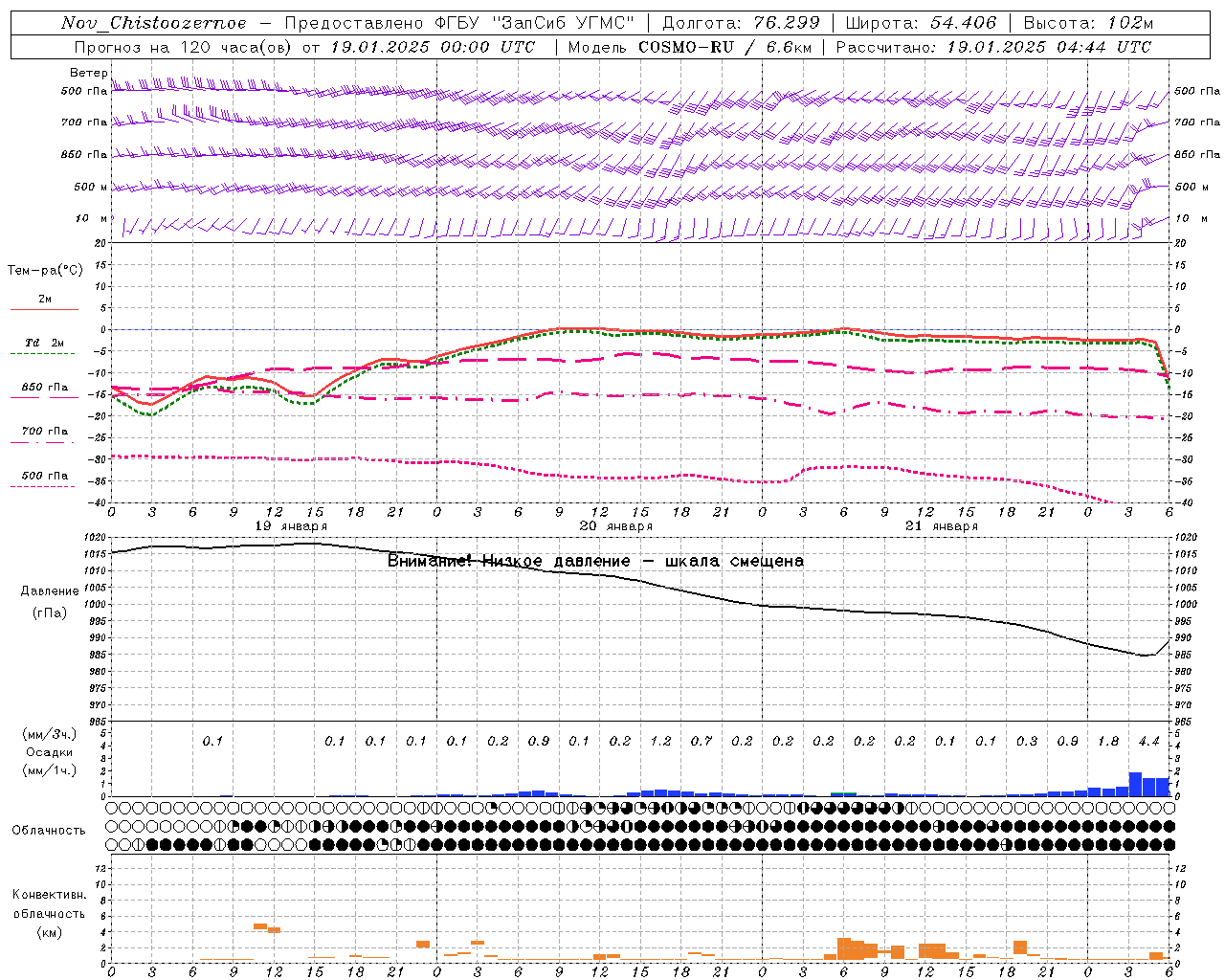
Task: Click the 'Конвективн.' convective cloud label
Action: pyautogui.click(x=50, y=895)
